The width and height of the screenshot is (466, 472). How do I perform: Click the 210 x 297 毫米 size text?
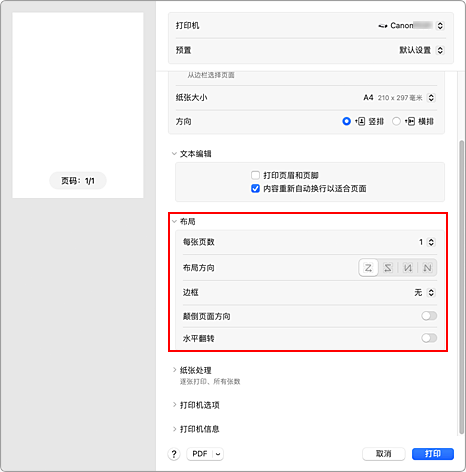(400, 98)
